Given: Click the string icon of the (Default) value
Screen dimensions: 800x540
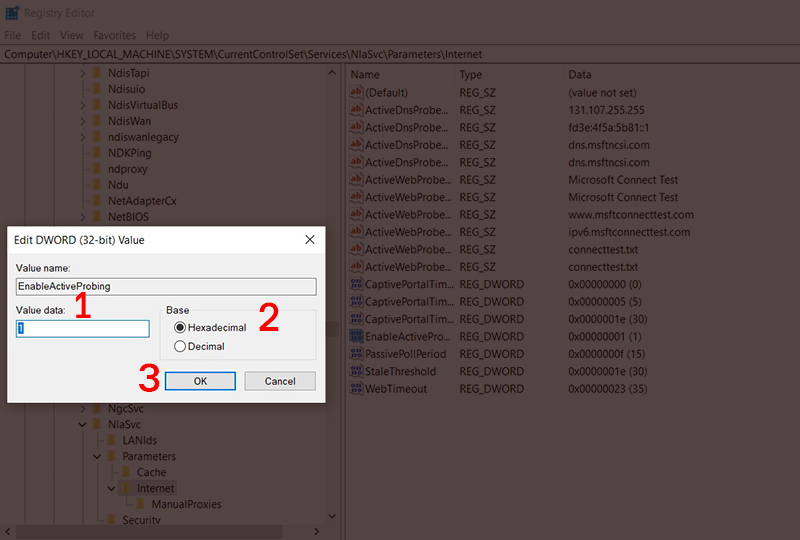Looking at the screenshot, I should click(356, 92).
